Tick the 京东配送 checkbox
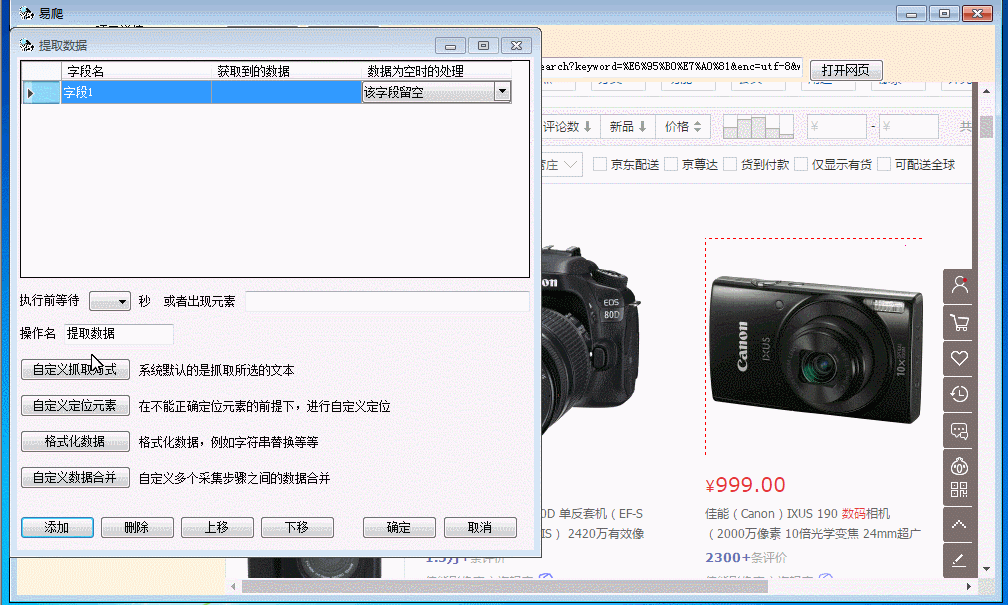Viewport: 1008px width, 605px height. pos(600,165)
